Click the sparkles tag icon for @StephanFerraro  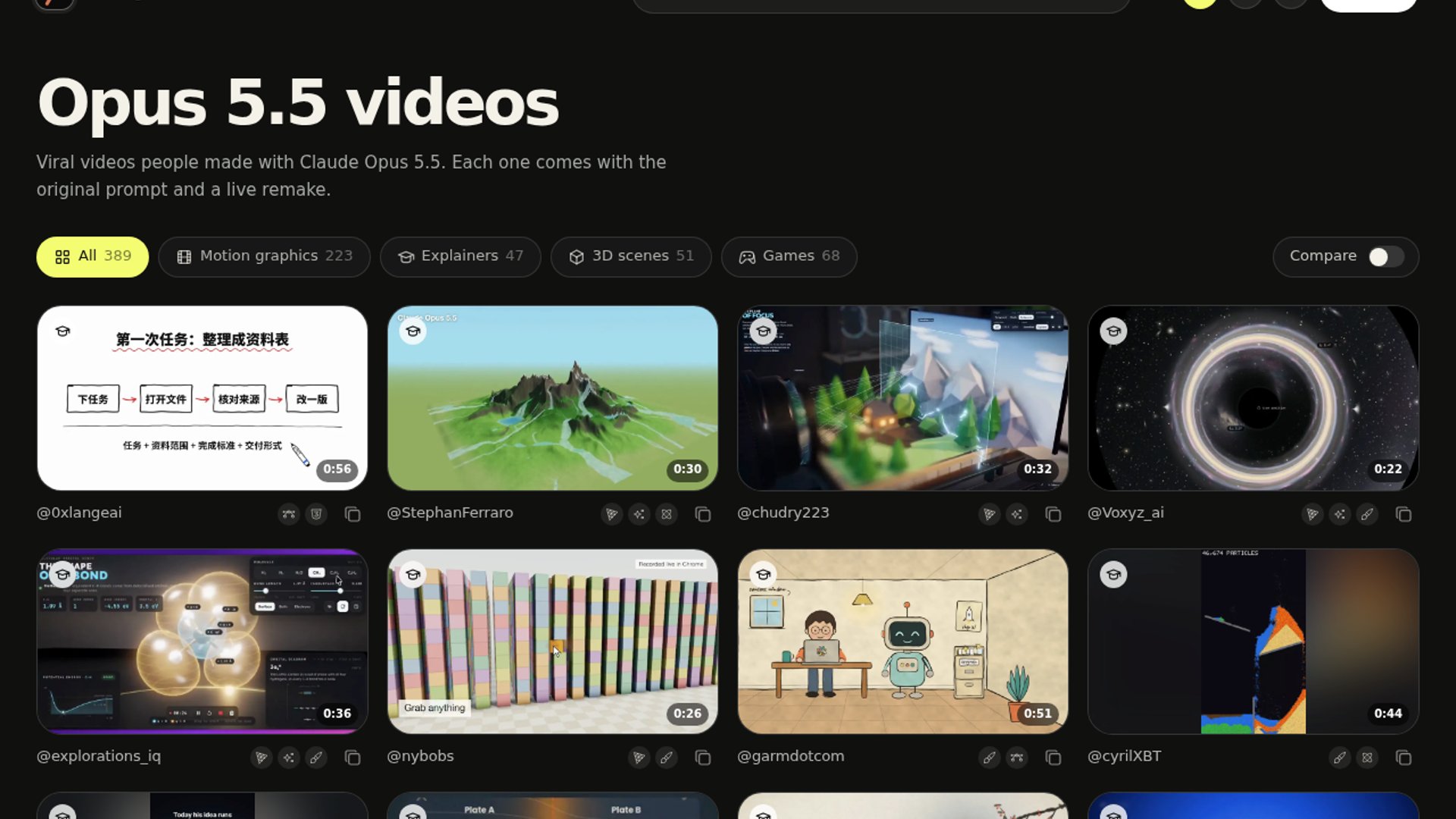click(639, 514)
